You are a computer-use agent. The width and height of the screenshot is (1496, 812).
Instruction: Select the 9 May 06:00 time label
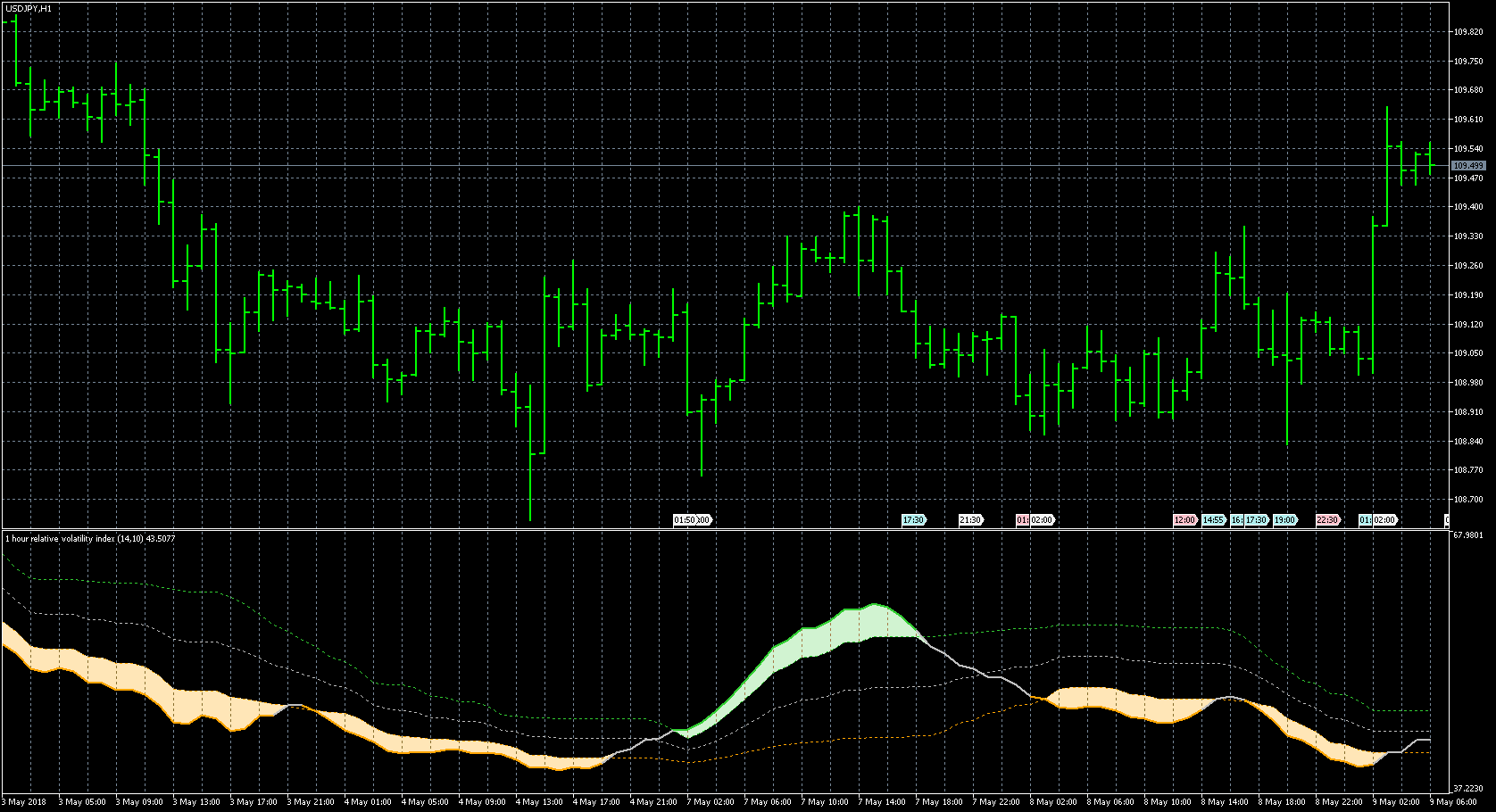pos(1453,802)
